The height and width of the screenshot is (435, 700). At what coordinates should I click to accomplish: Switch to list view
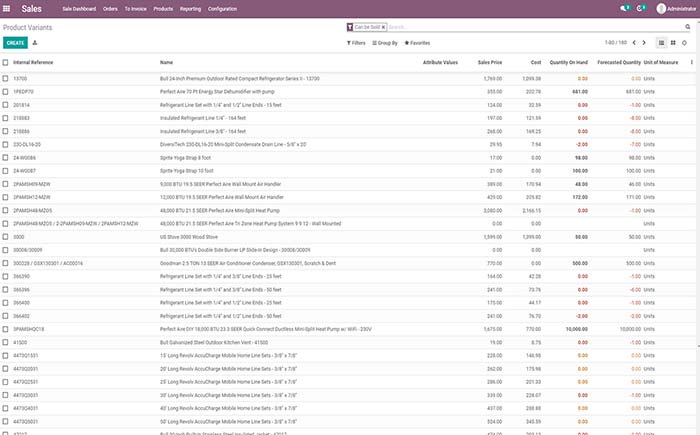pos(661,43)
